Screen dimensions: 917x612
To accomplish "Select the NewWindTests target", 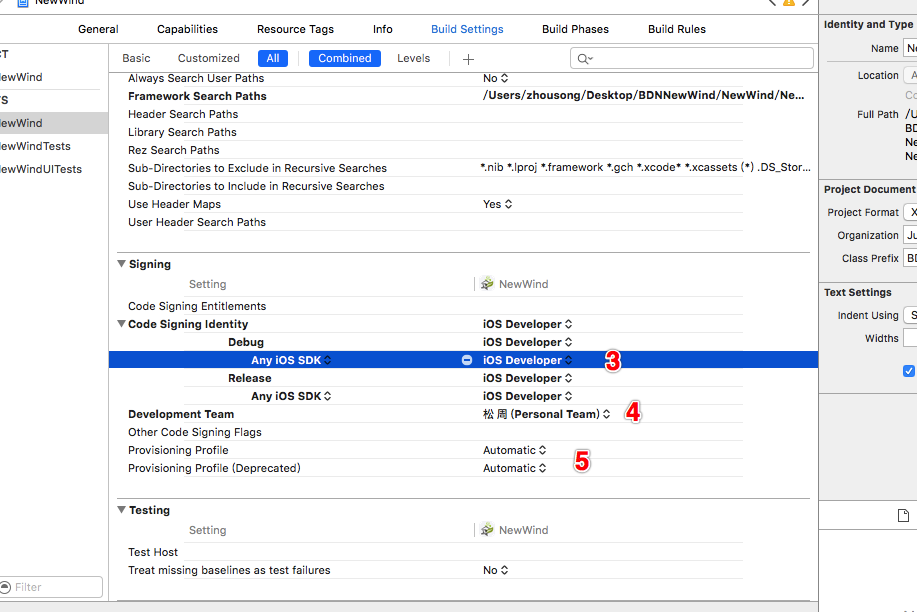I will (x=35, y=146).
